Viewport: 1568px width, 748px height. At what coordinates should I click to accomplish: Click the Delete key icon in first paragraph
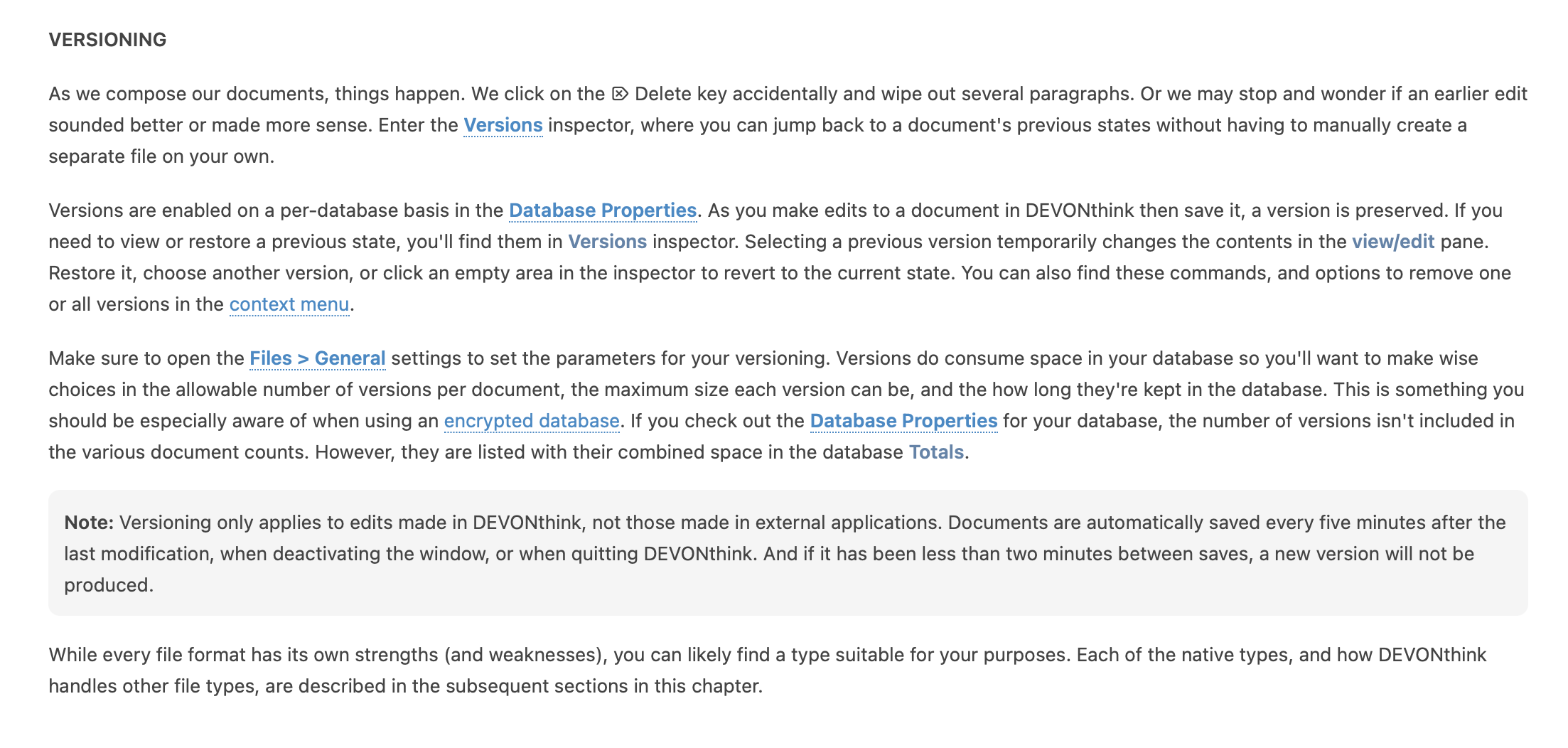click(x=620, y=94)
